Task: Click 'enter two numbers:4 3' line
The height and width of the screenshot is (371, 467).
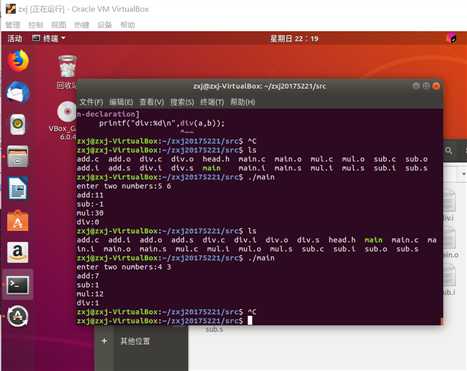Action: 124,267
